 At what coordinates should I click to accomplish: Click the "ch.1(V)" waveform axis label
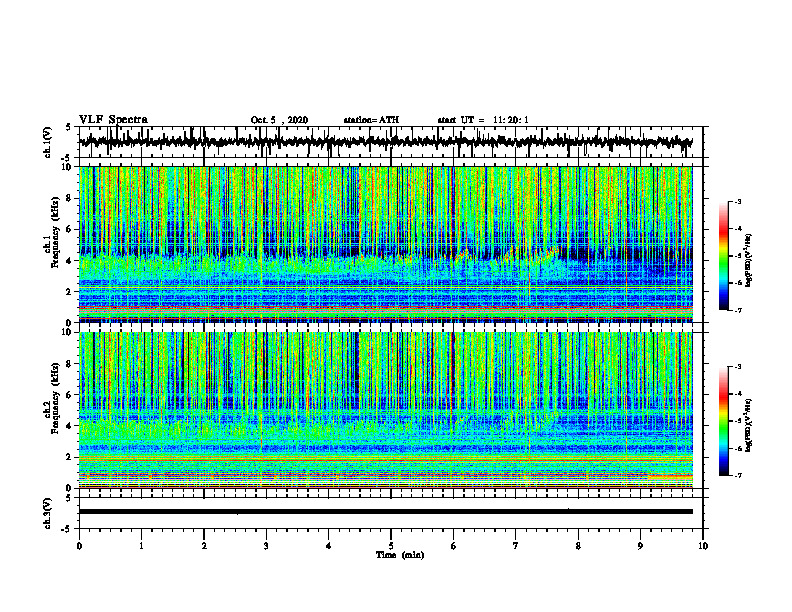pyautogui.click(x=48, y=142)
